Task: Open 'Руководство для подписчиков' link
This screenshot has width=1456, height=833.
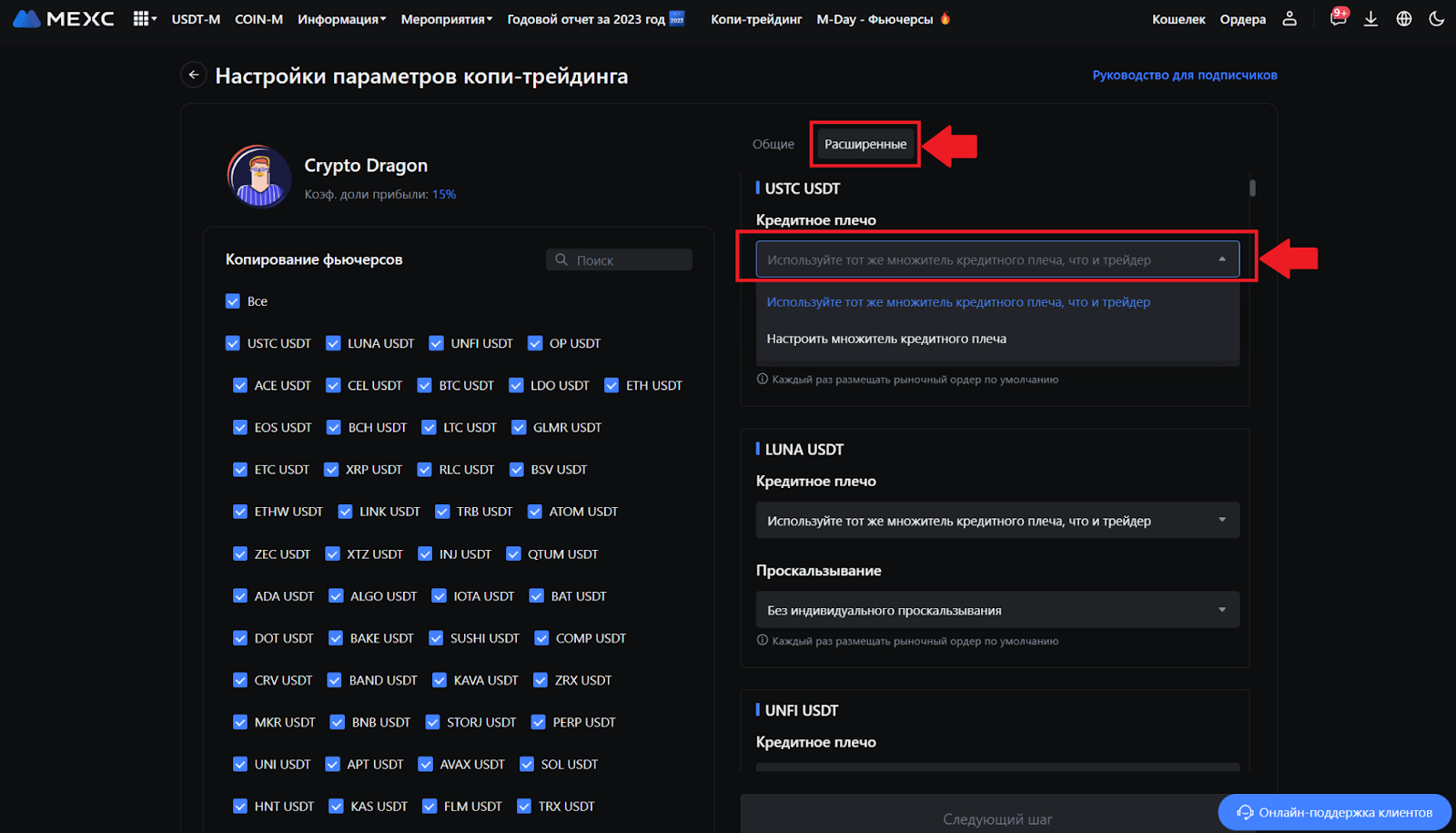Action: tap(1184, 76)
